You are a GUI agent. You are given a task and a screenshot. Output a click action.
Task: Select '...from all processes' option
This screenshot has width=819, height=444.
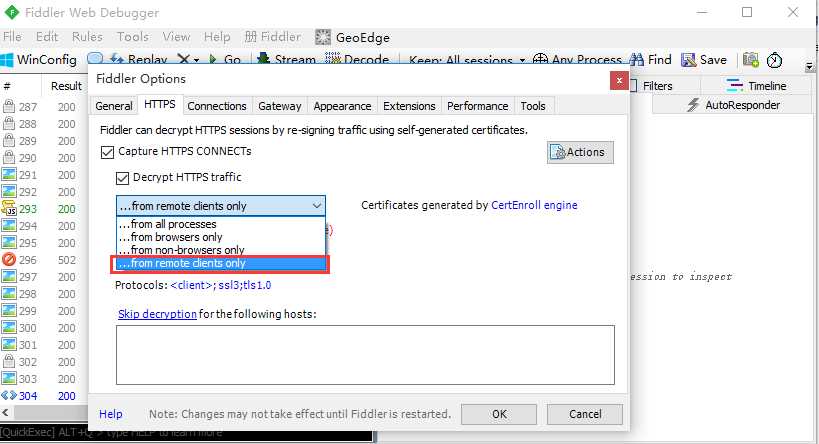pyautogui.click(x=220, y=224)
